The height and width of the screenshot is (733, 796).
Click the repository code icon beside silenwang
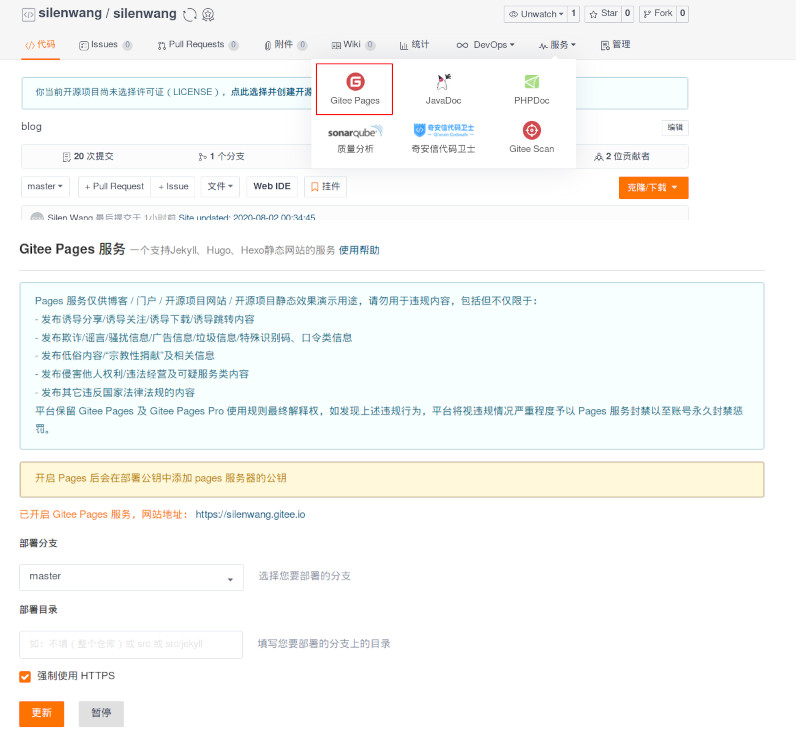[28, 15]
